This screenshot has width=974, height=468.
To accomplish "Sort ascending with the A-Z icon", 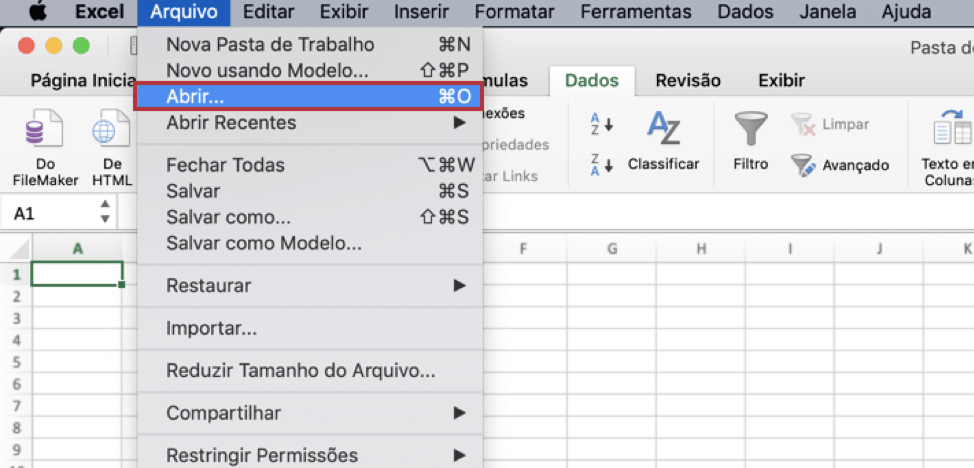I will click(601, 125).
